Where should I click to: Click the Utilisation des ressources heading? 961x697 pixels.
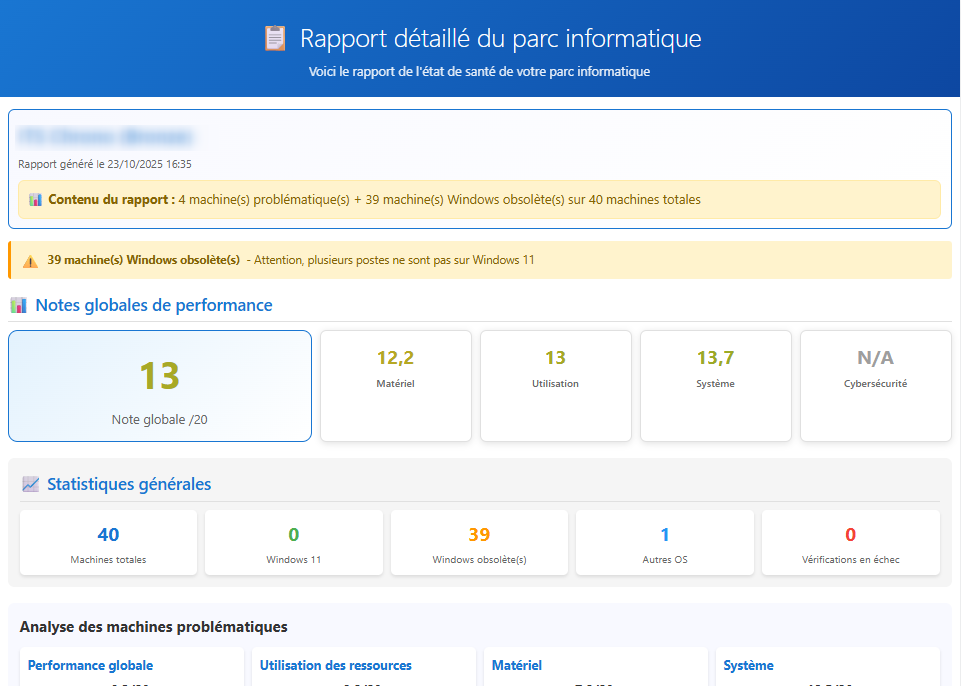coord(335,666)
